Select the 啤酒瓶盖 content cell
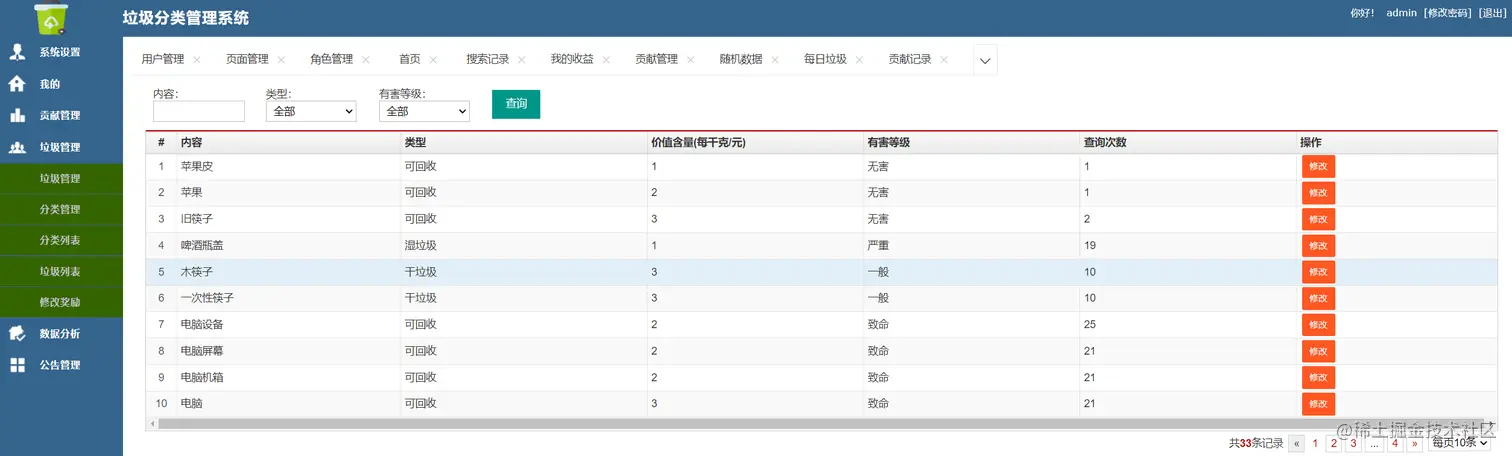The height and width of the screenshot is (456, 1512). (x=288, y=245)
